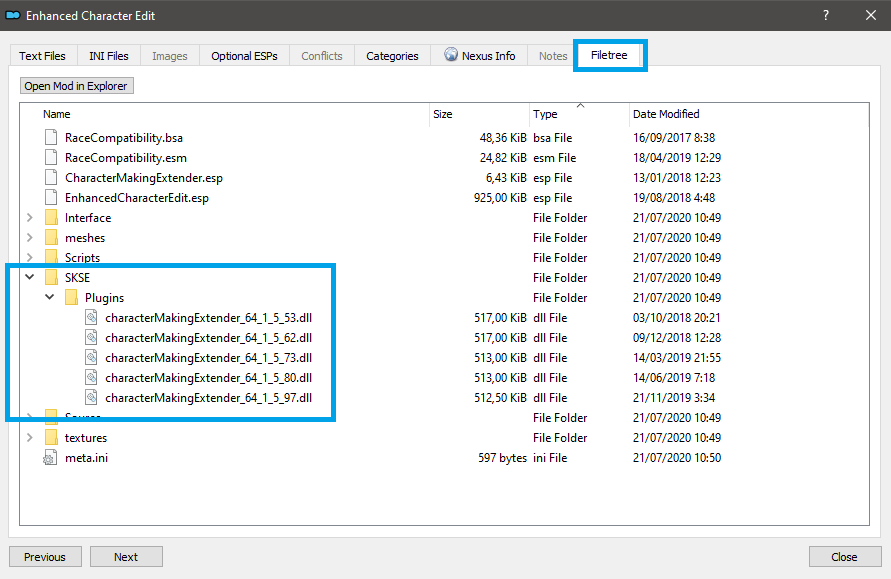Click the dll icon for characterMakingExtender_64_1_5_73.dll
The image size is (891, 579).
(91, 357)
